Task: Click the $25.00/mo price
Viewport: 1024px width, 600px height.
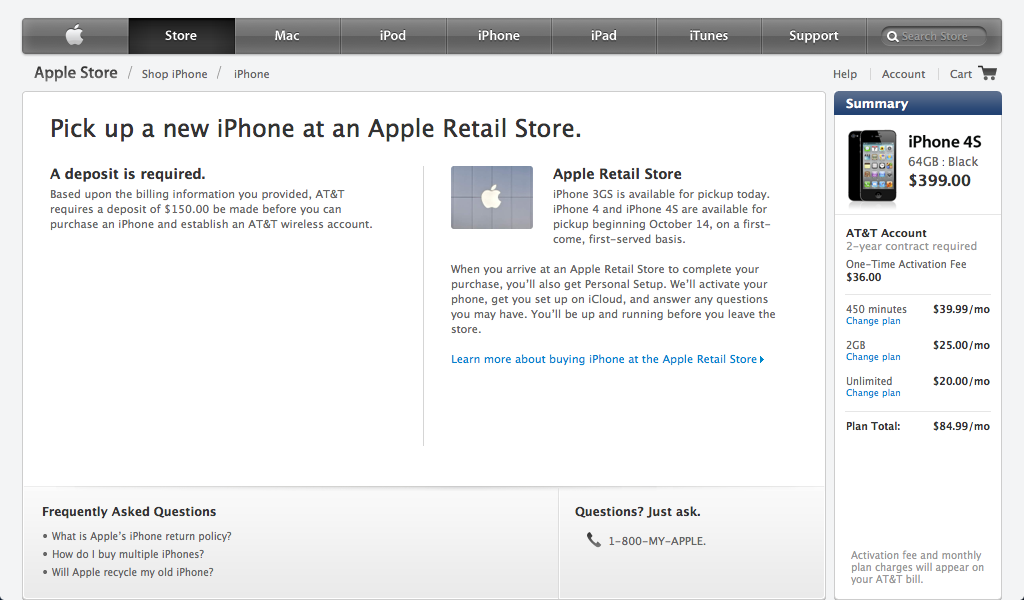Action: click(961, 345)
